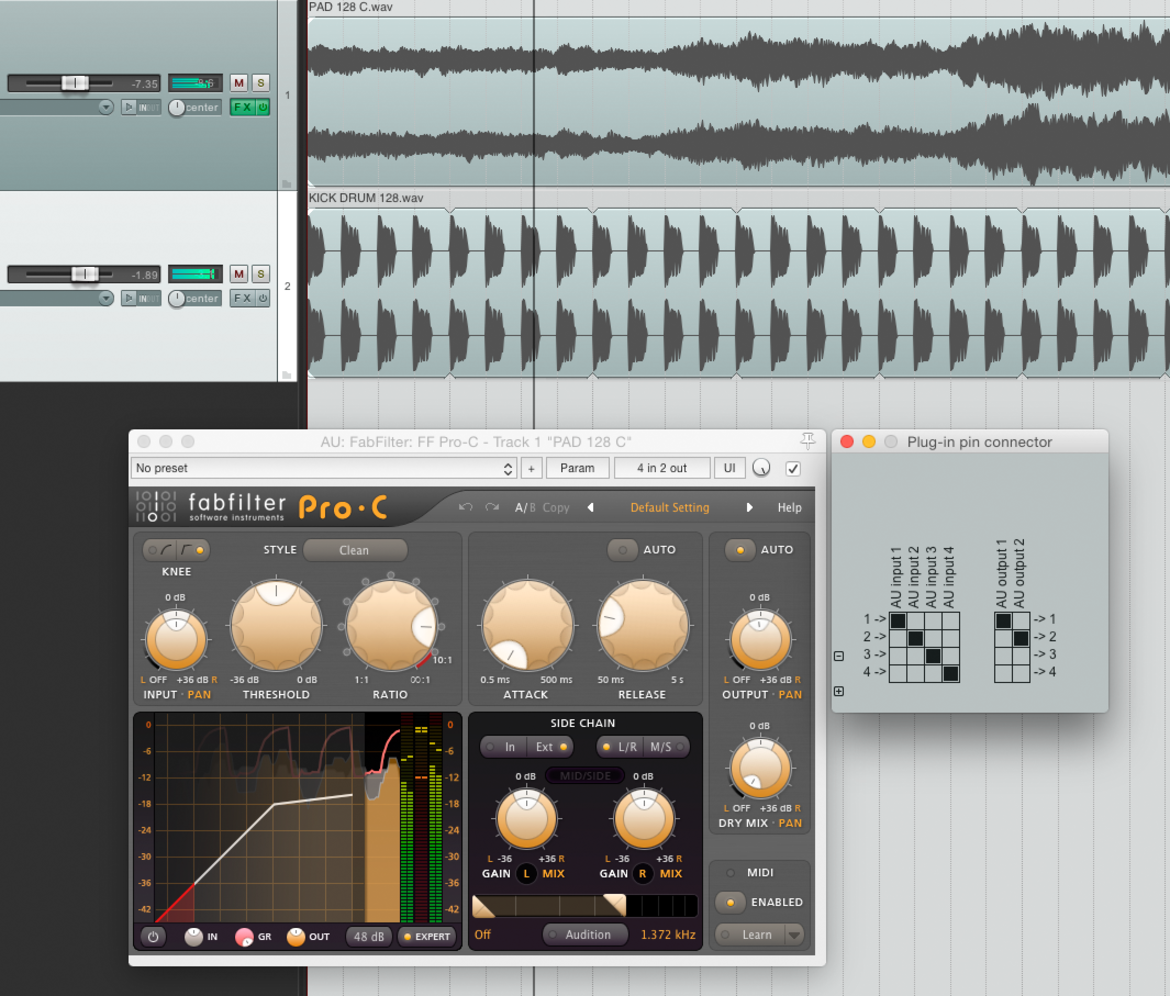Screen dimensions: 1170x996
Task: Click the plus button beside preset box
Action: [531, 469]
